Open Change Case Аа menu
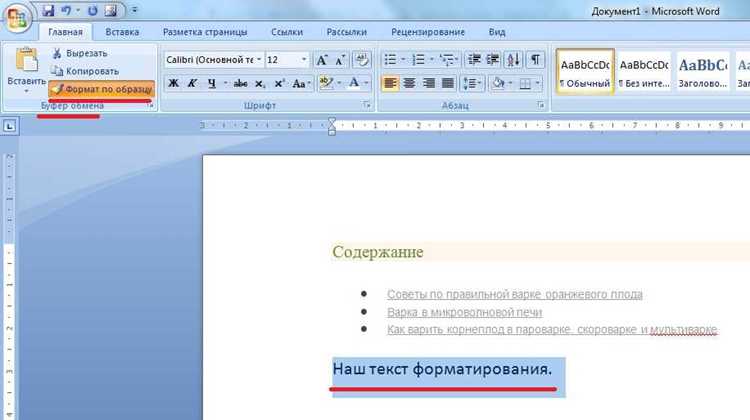Screen dimensions: 750x420 301,84
